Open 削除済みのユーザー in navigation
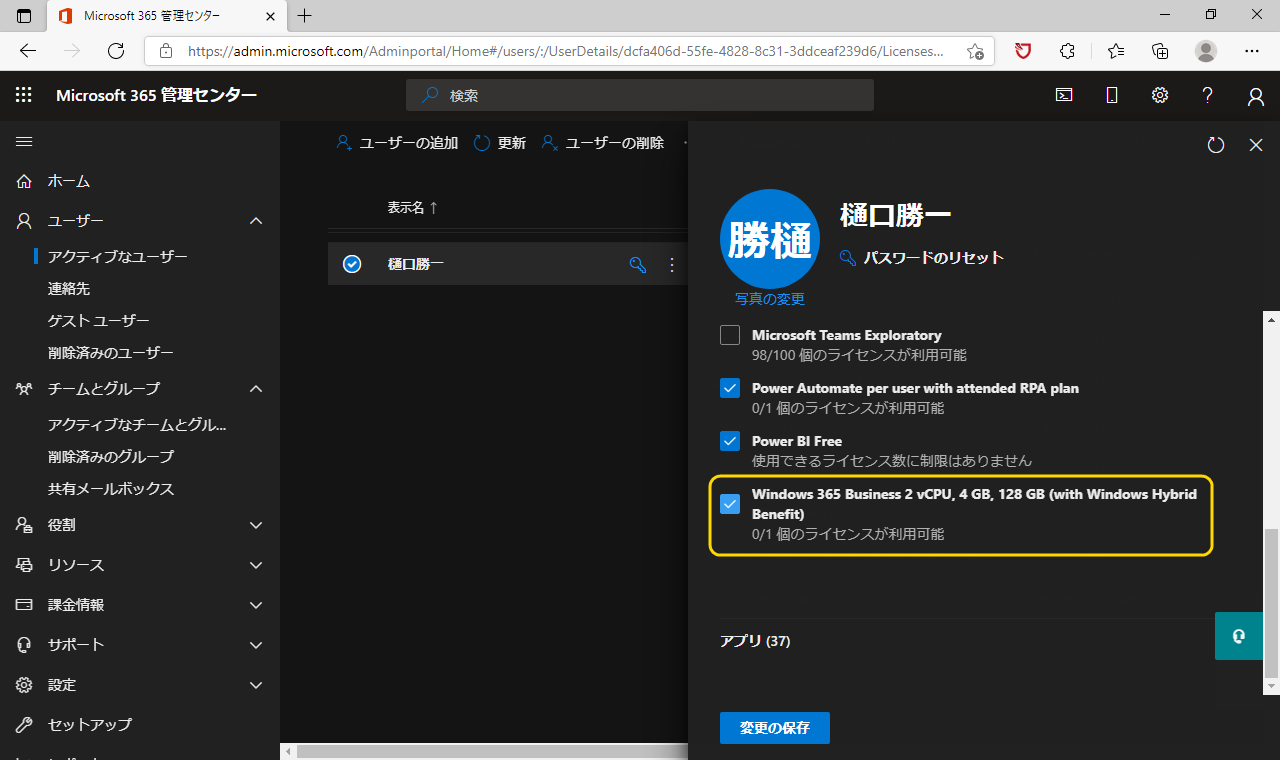The image size is (1280, 760). click(111, 353)
